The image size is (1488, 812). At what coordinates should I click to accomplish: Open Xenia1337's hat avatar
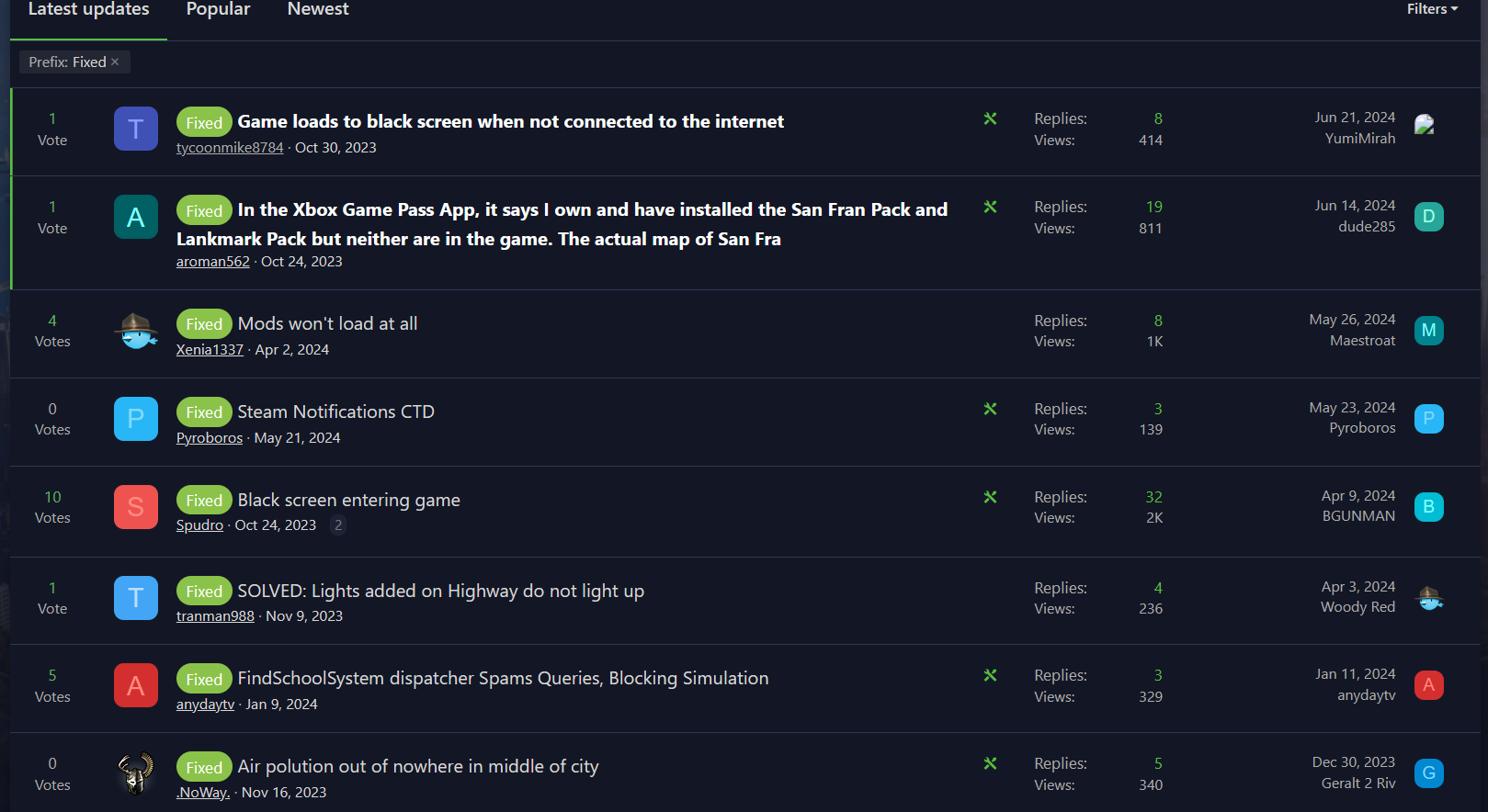tap(135, 330)
